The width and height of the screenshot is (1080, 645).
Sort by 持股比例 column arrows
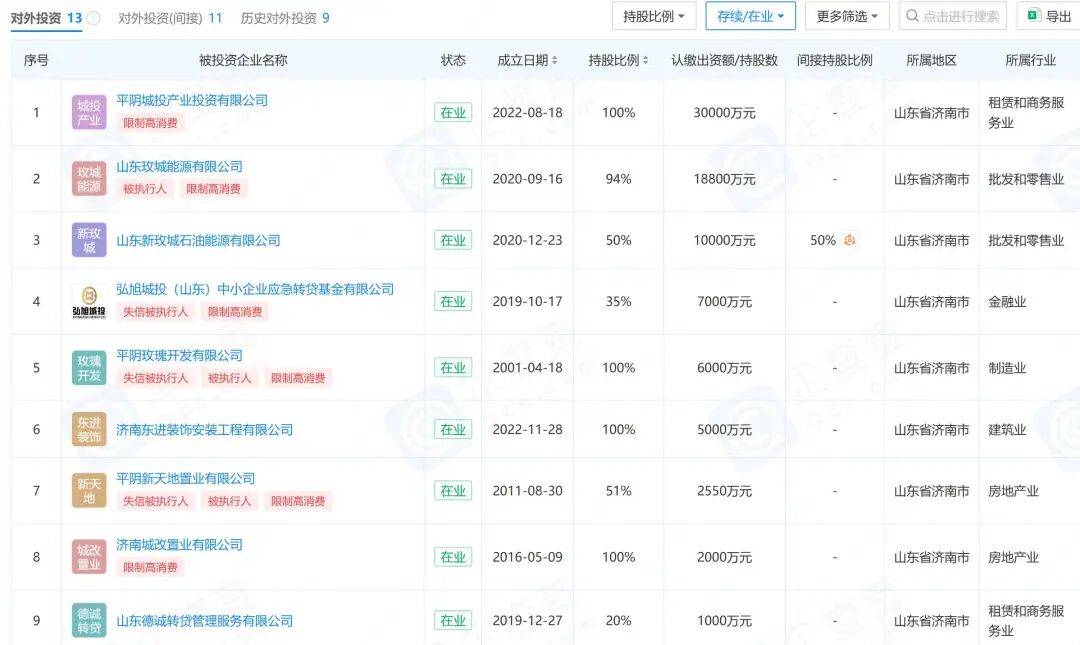645,61
